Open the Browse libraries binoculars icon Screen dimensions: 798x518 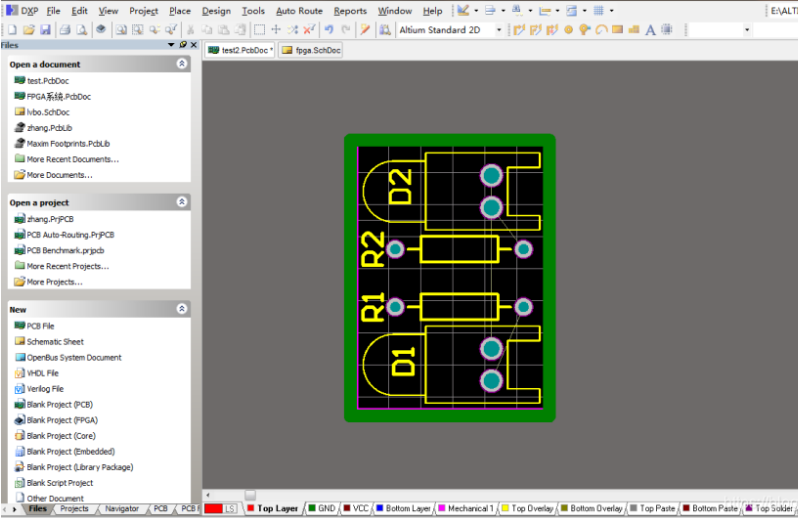pos(385,30)
